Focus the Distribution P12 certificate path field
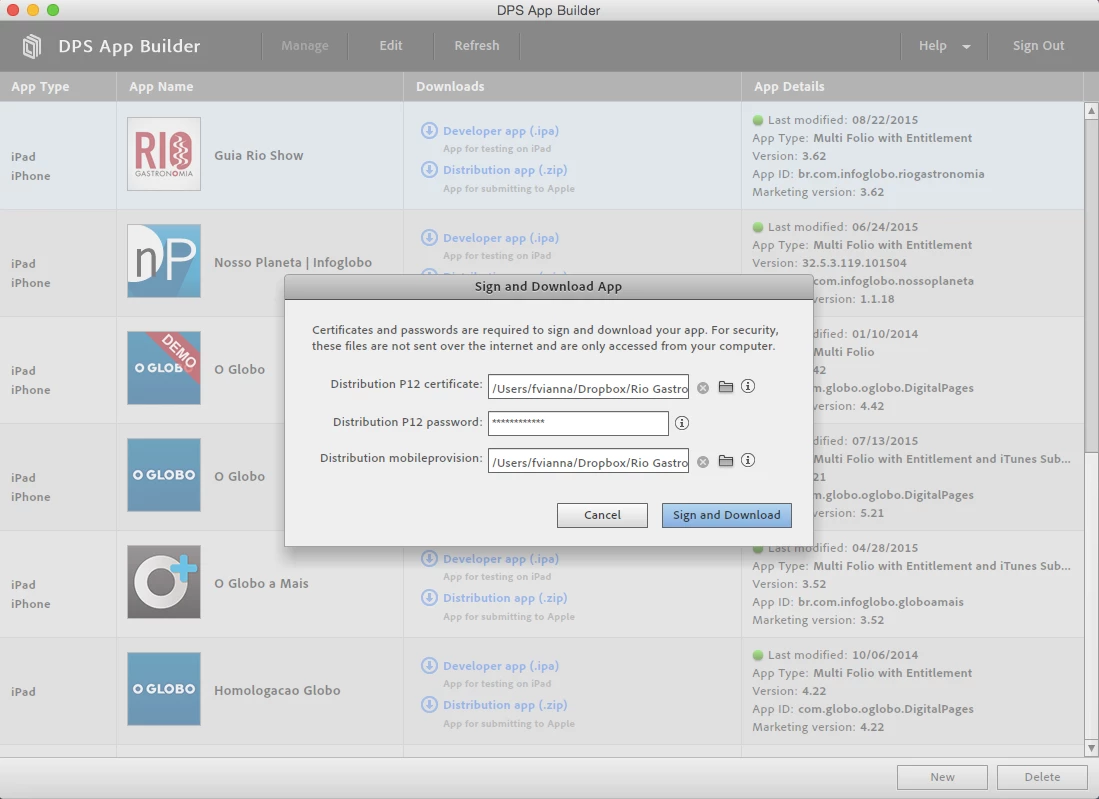The width and height of the screenshot is (1099, 799). tap(588, 387)
